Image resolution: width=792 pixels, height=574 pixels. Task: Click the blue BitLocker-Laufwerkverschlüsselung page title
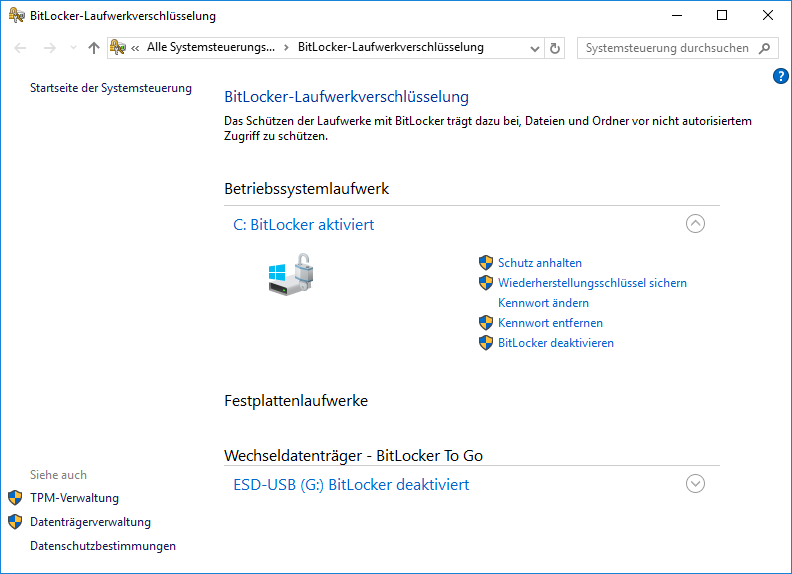pyautogui.click(x=346, y=97)
